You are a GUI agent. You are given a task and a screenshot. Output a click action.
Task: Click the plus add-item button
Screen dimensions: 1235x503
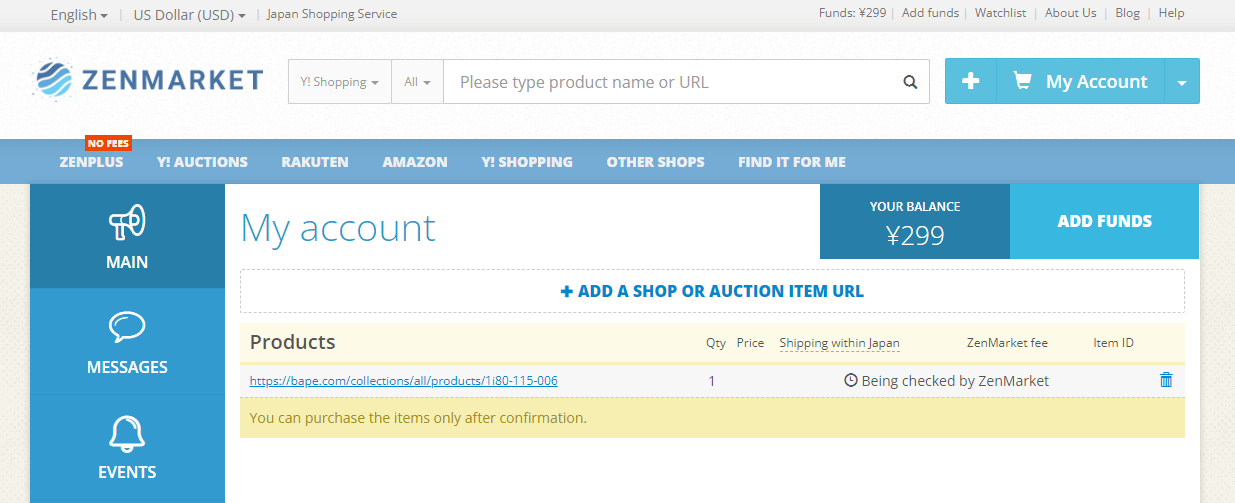coord(970,81)
